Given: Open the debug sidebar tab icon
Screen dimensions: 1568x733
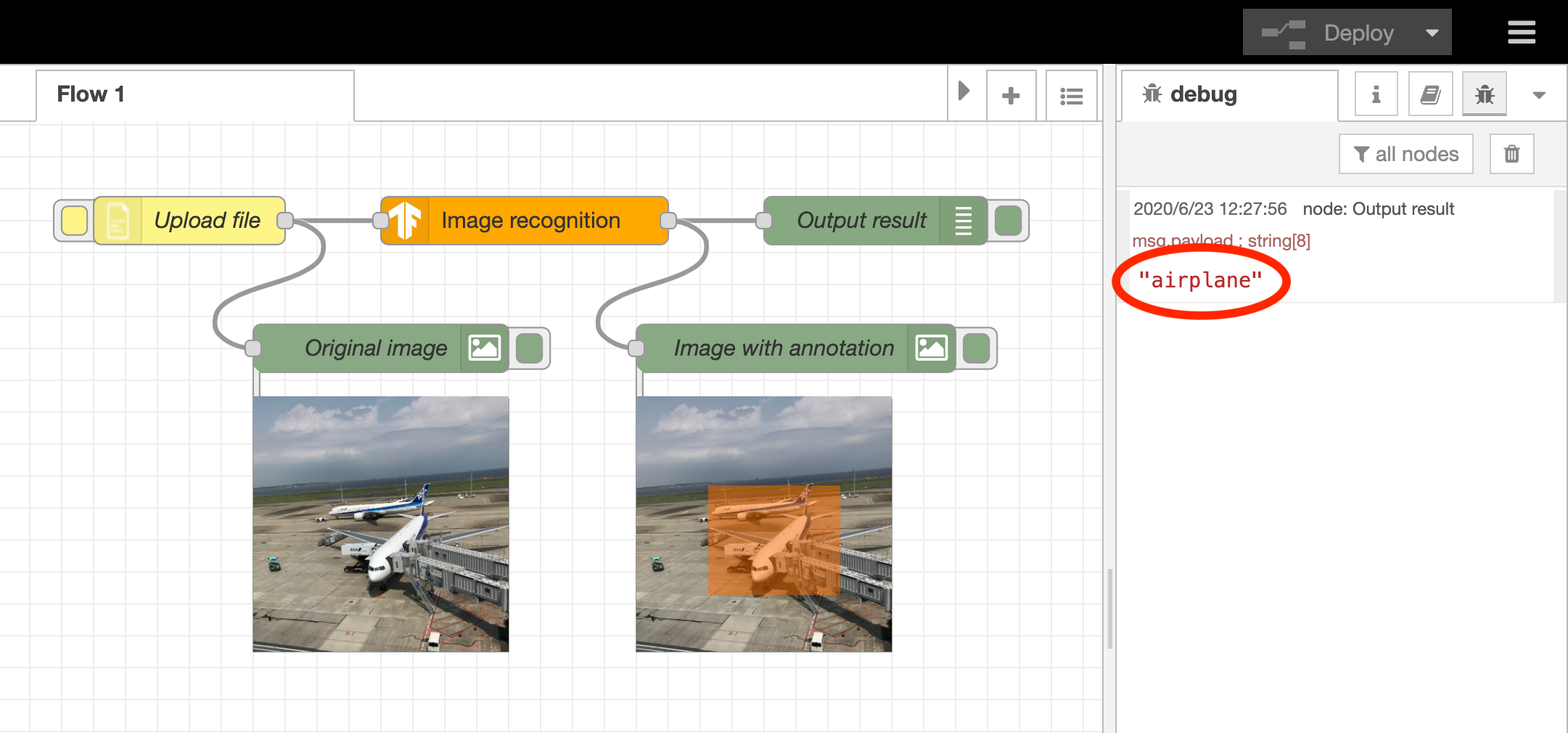Looking at the screenshot, I should 1485,94.
